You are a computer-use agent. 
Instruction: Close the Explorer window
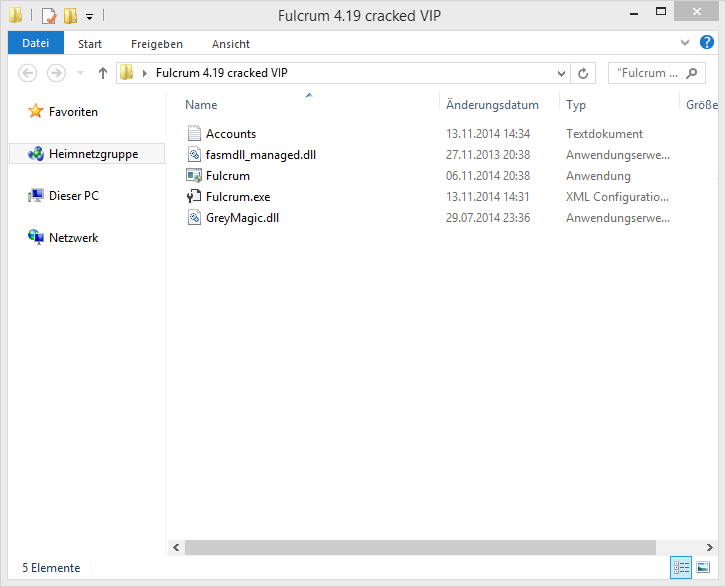pos(696,12)
